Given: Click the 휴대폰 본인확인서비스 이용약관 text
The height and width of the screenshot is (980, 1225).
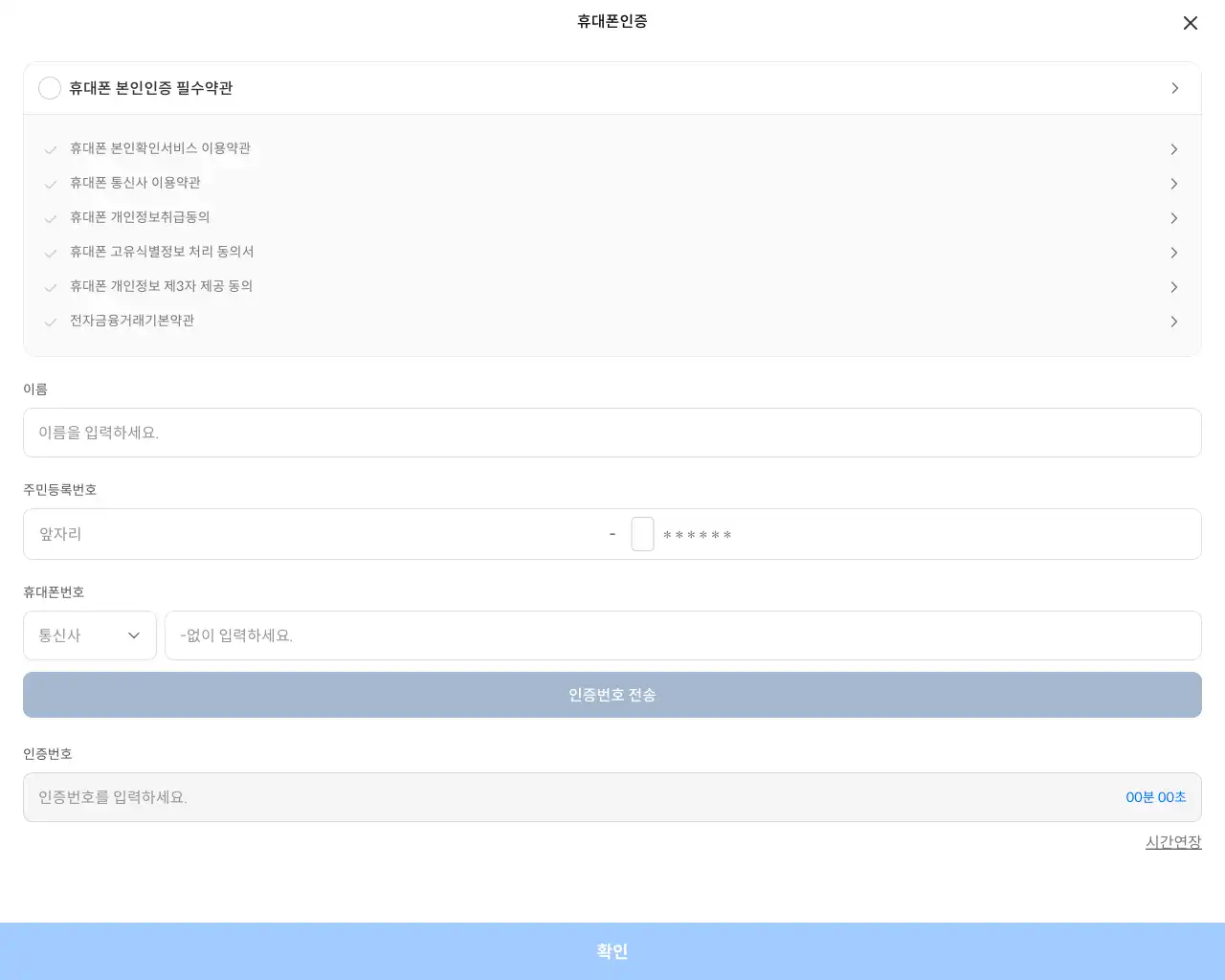Looking at the screenshot, I should (160, 148).
